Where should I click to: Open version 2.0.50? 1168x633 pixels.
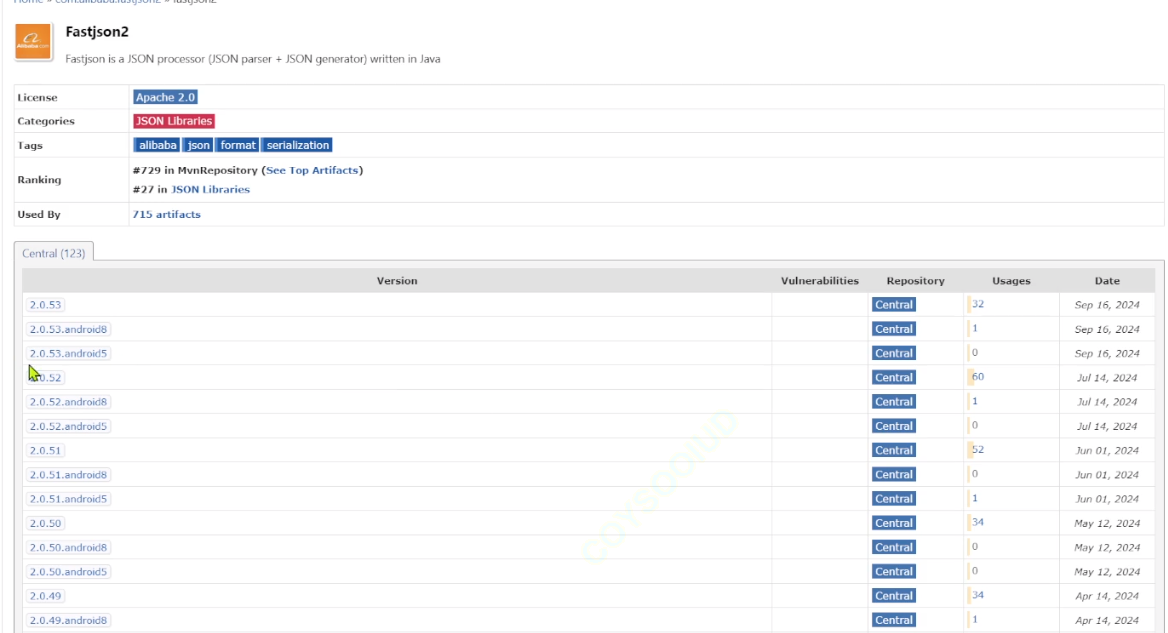point(45,524)
